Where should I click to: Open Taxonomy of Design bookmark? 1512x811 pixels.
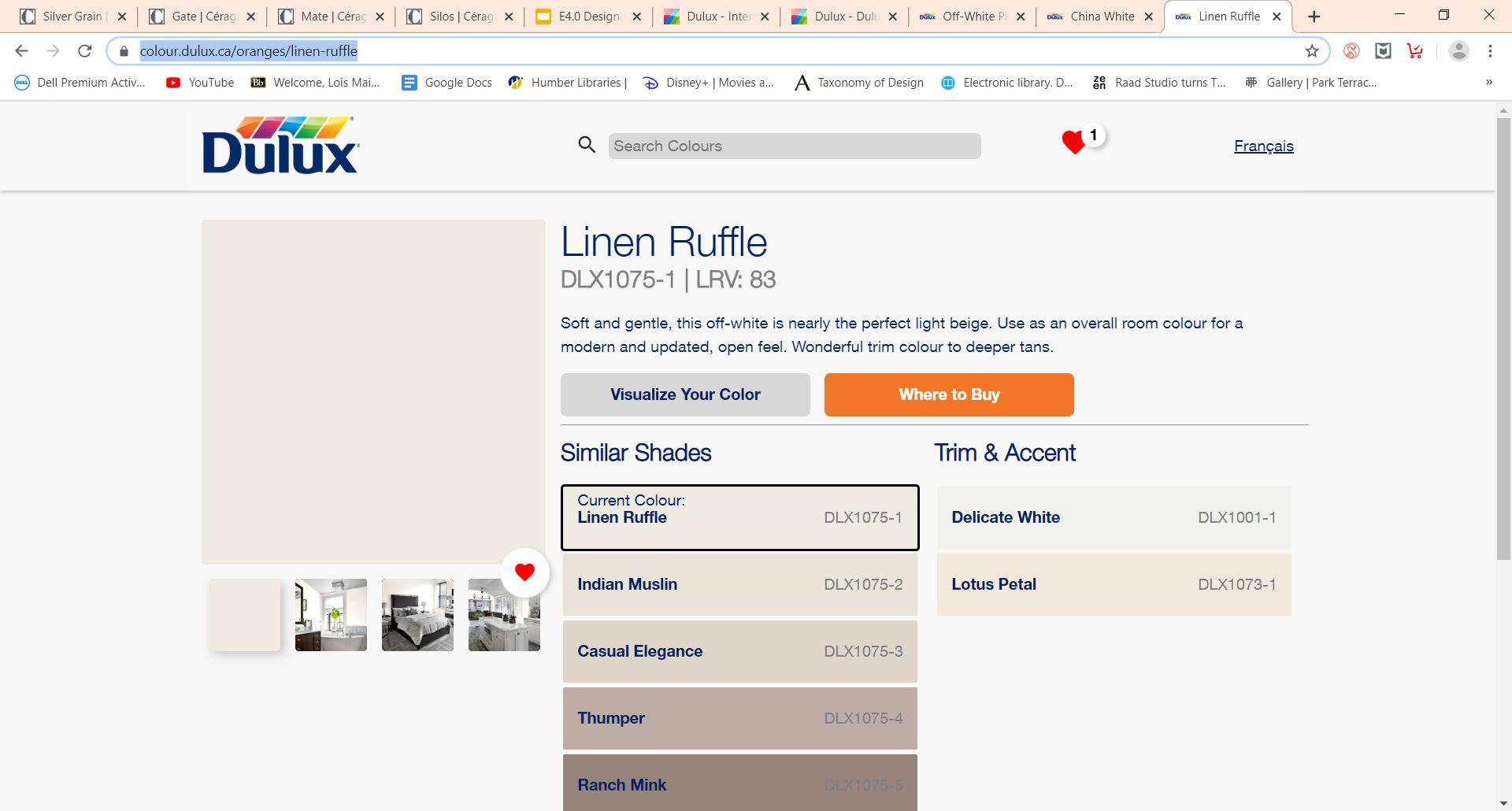858,82
